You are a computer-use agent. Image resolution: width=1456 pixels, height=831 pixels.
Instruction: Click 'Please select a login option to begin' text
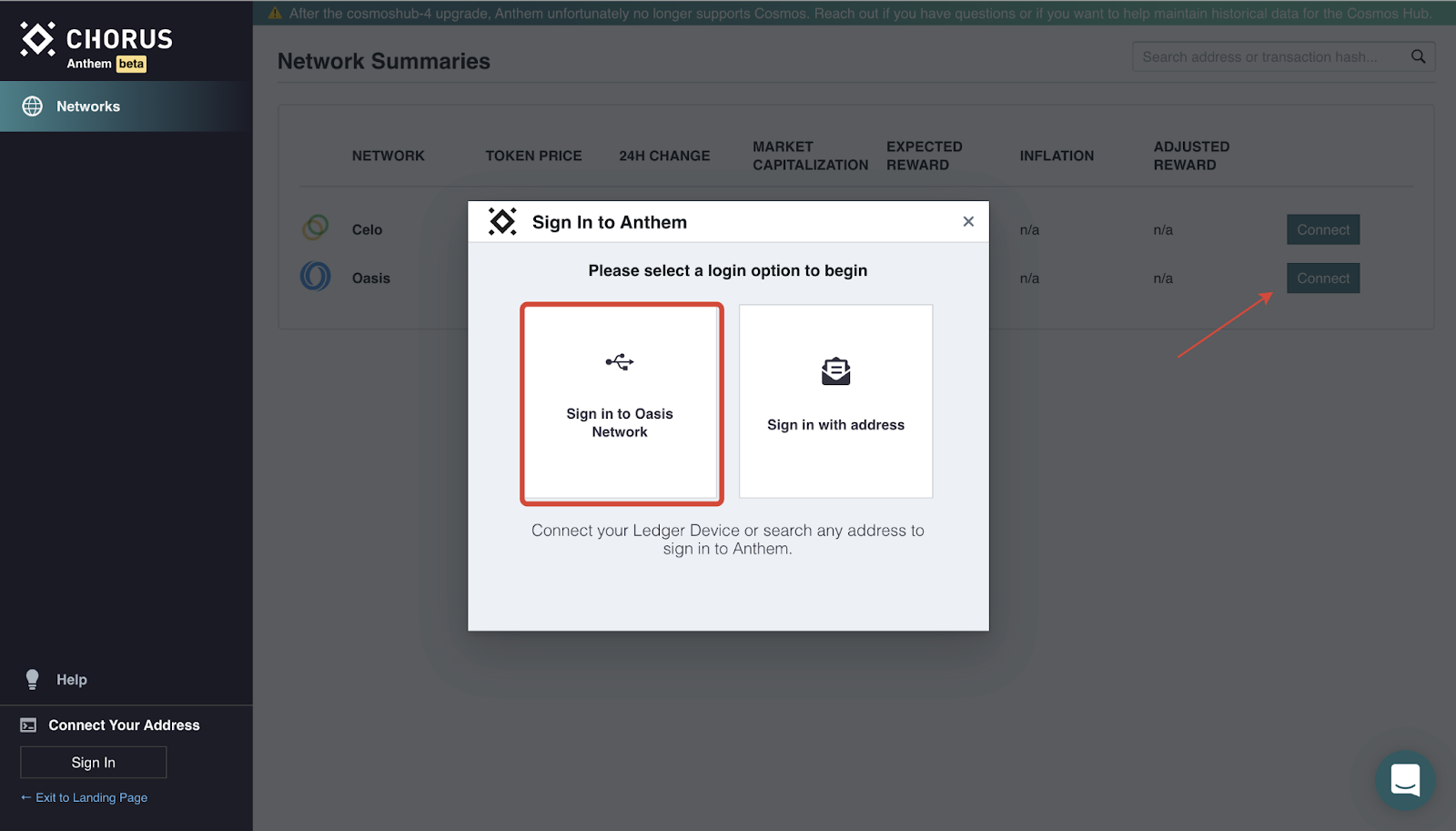728,270
